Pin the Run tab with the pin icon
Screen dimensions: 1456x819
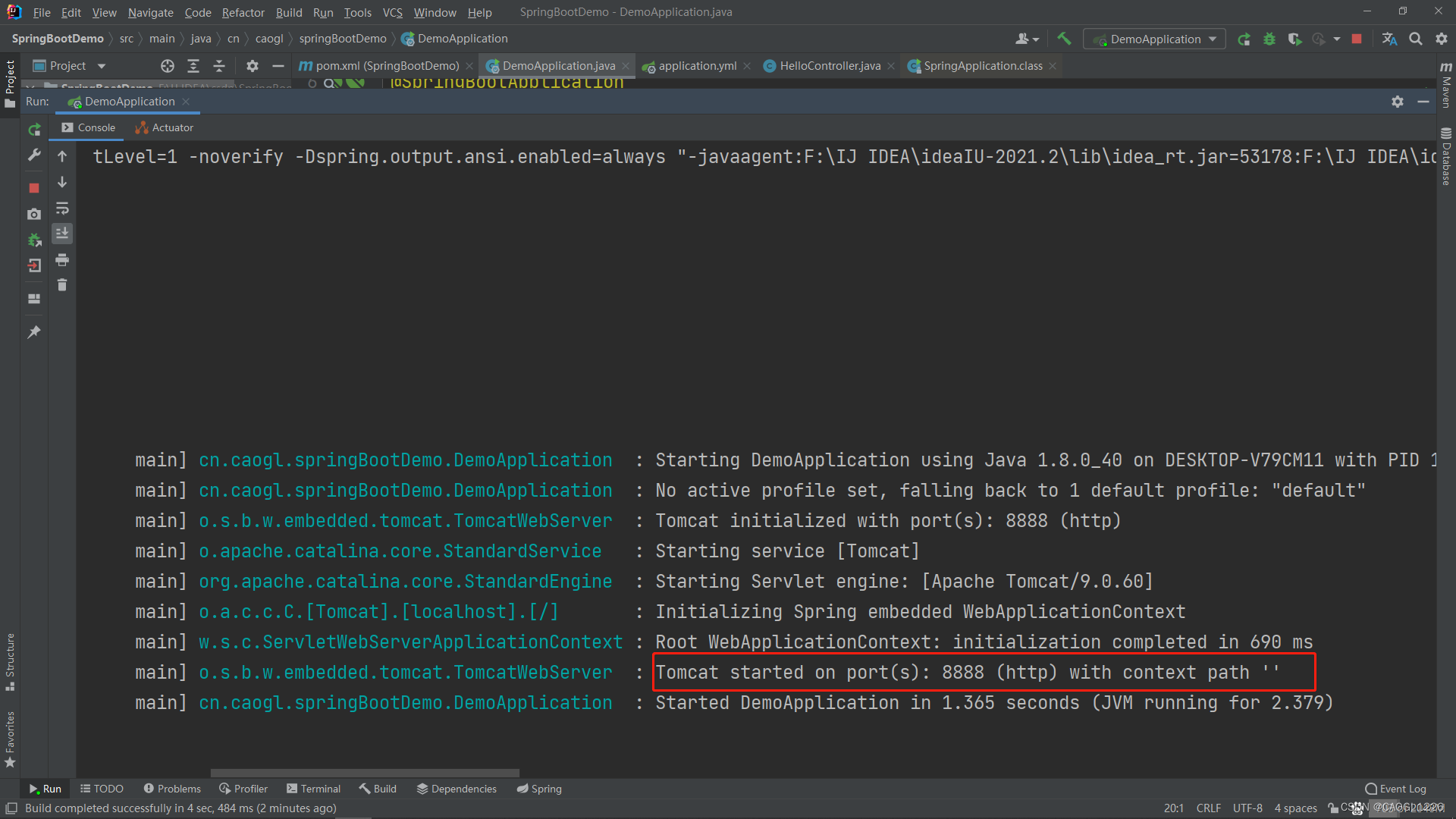34,332
